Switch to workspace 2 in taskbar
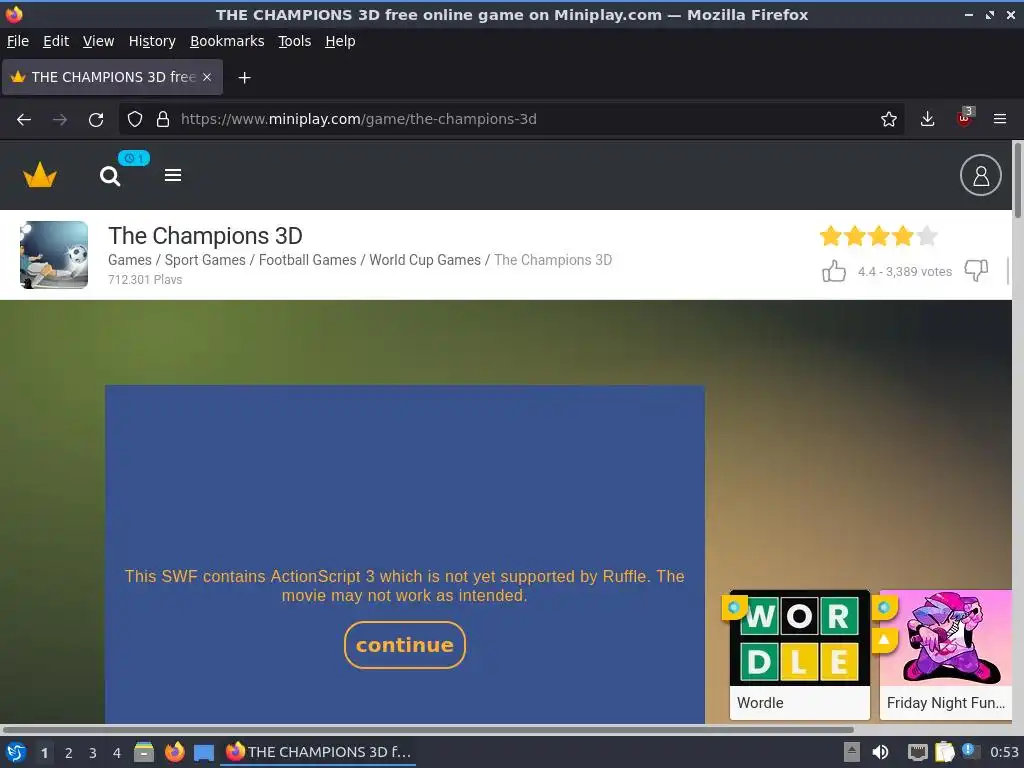The width and height of the screenshot is (1024, 768). pyautogui.click(x=69, y=753)
